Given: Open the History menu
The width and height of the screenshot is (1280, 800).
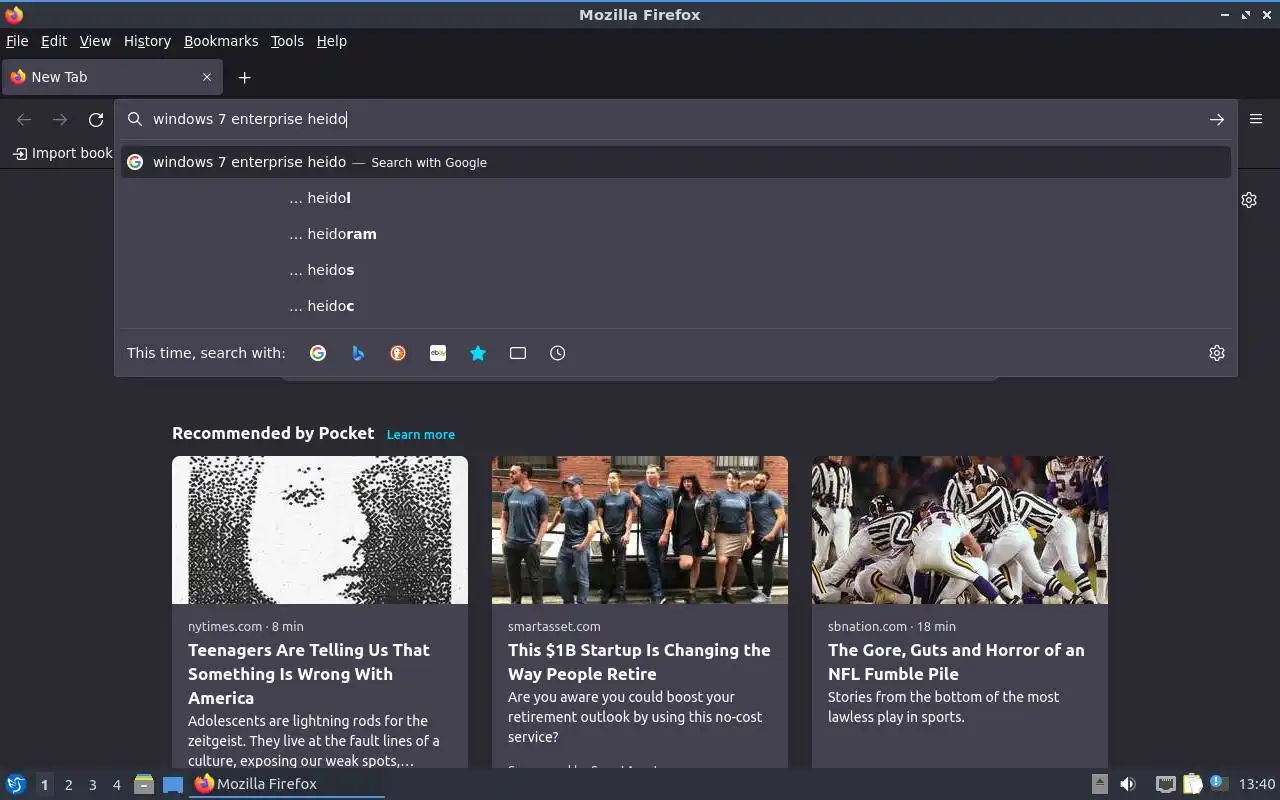Looking at the screenshot, I should [147, 41].
